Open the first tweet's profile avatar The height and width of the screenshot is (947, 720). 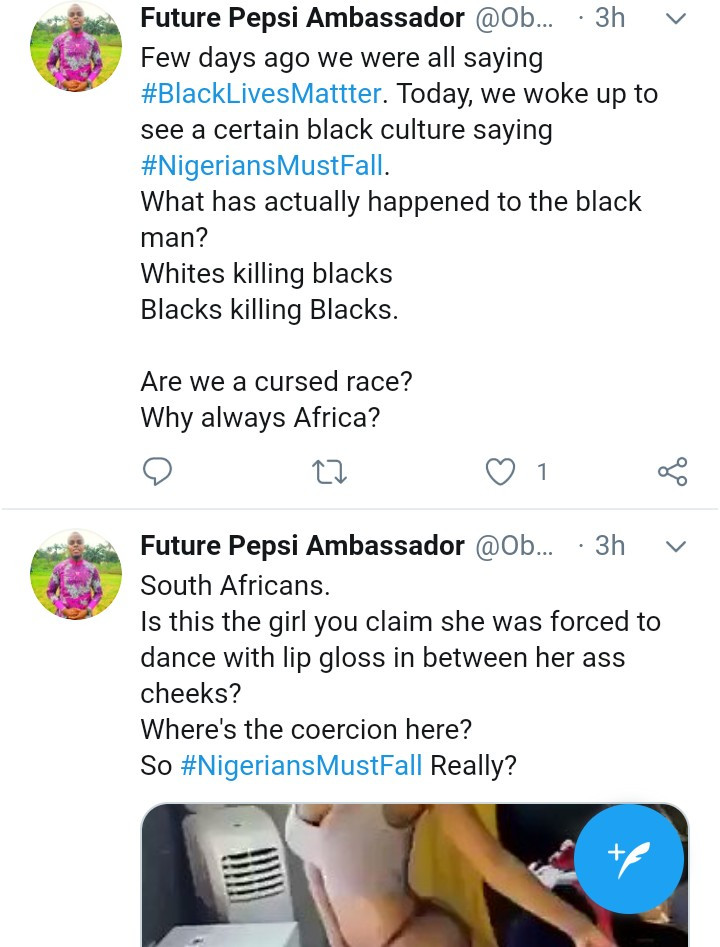[x=76, y=46]
